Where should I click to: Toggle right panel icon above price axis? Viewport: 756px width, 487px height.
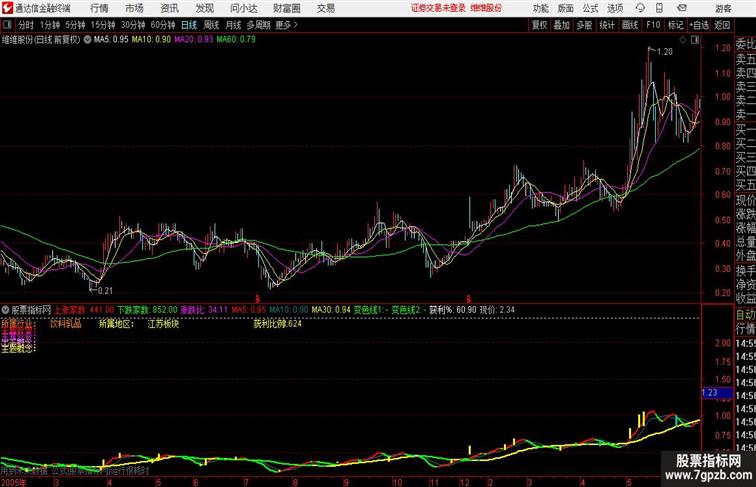tap(695, 40)
